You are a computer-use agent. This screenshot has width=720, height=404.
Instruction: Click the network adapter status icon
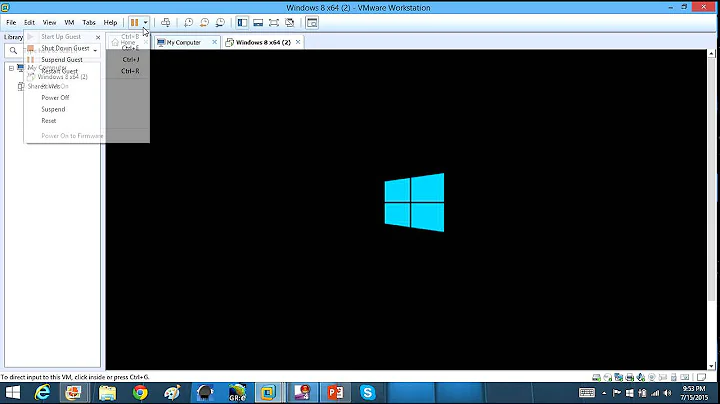(619, 377)
